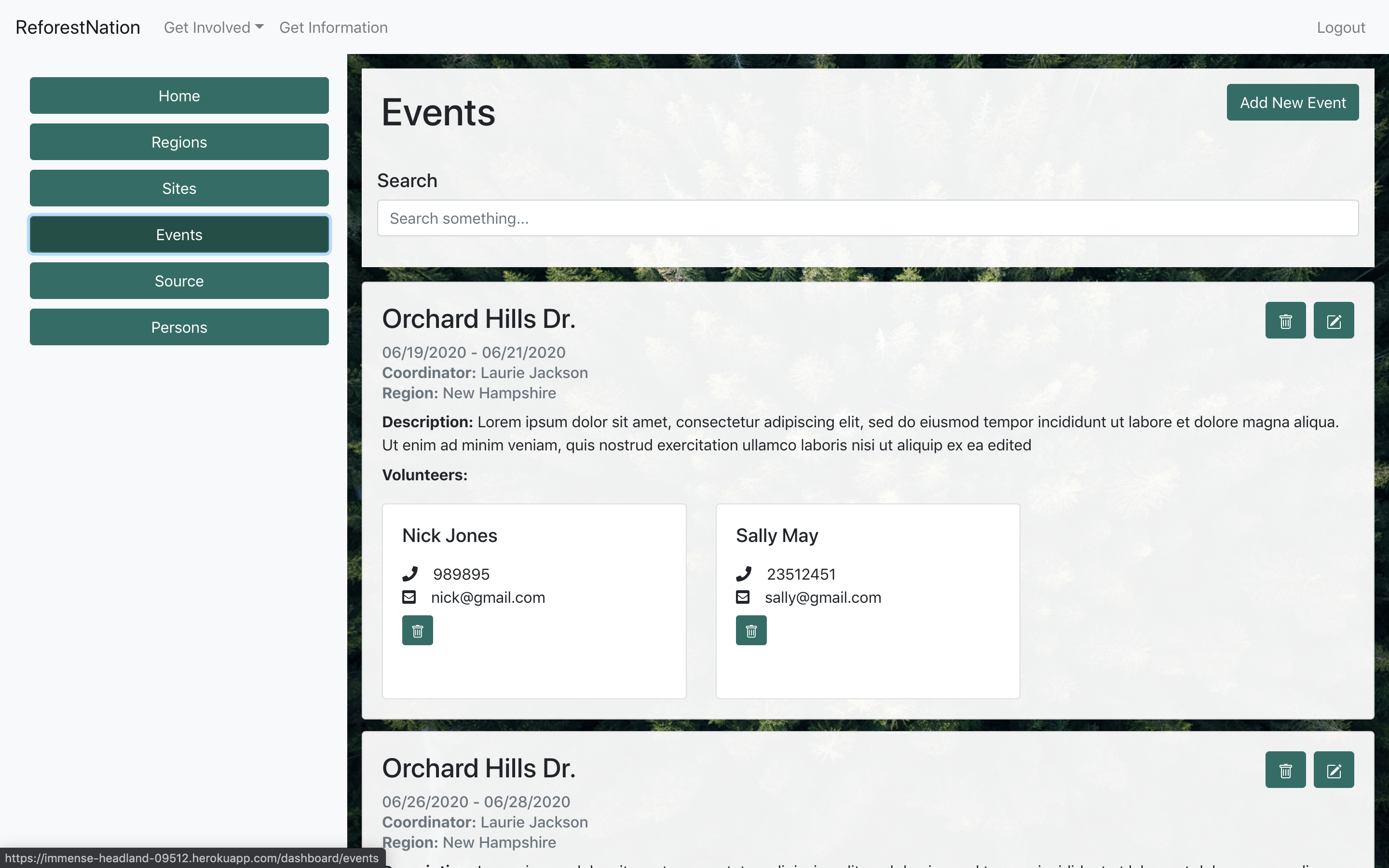The image size is (1389, 868).
Task: Click the first Orchard Hills Dr. event title
Action: [479, 319]
